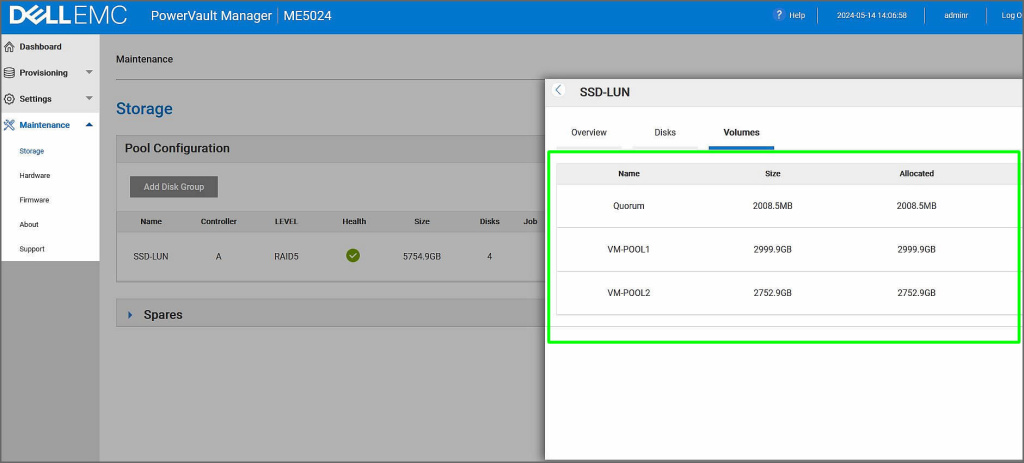Click the Help question mark icon
The height and width of the screenshot is (463, 1024).
[779, 15]
